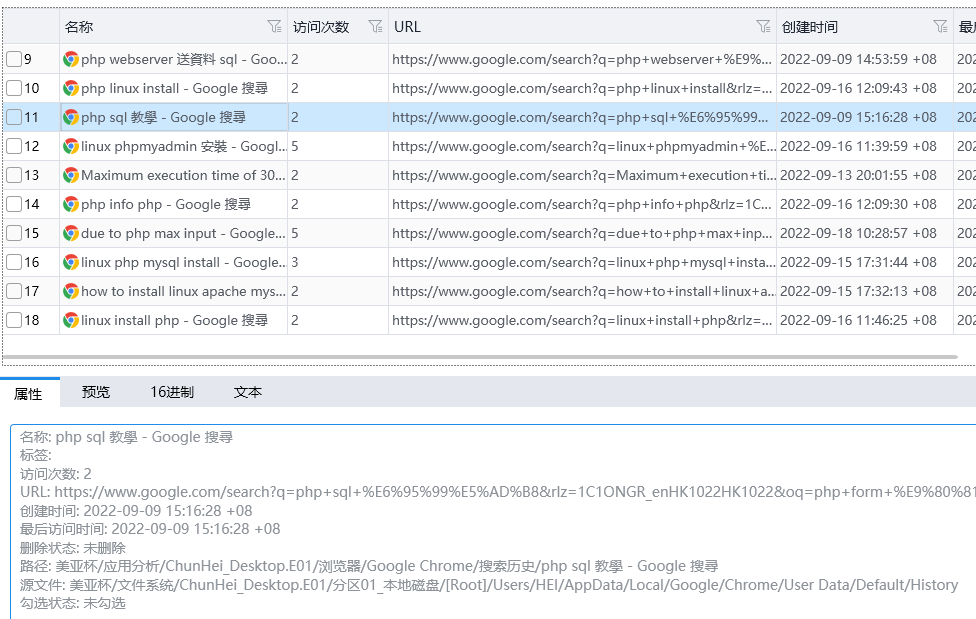
Task: Open the 16进制 tab
Action: pos(172,393)
